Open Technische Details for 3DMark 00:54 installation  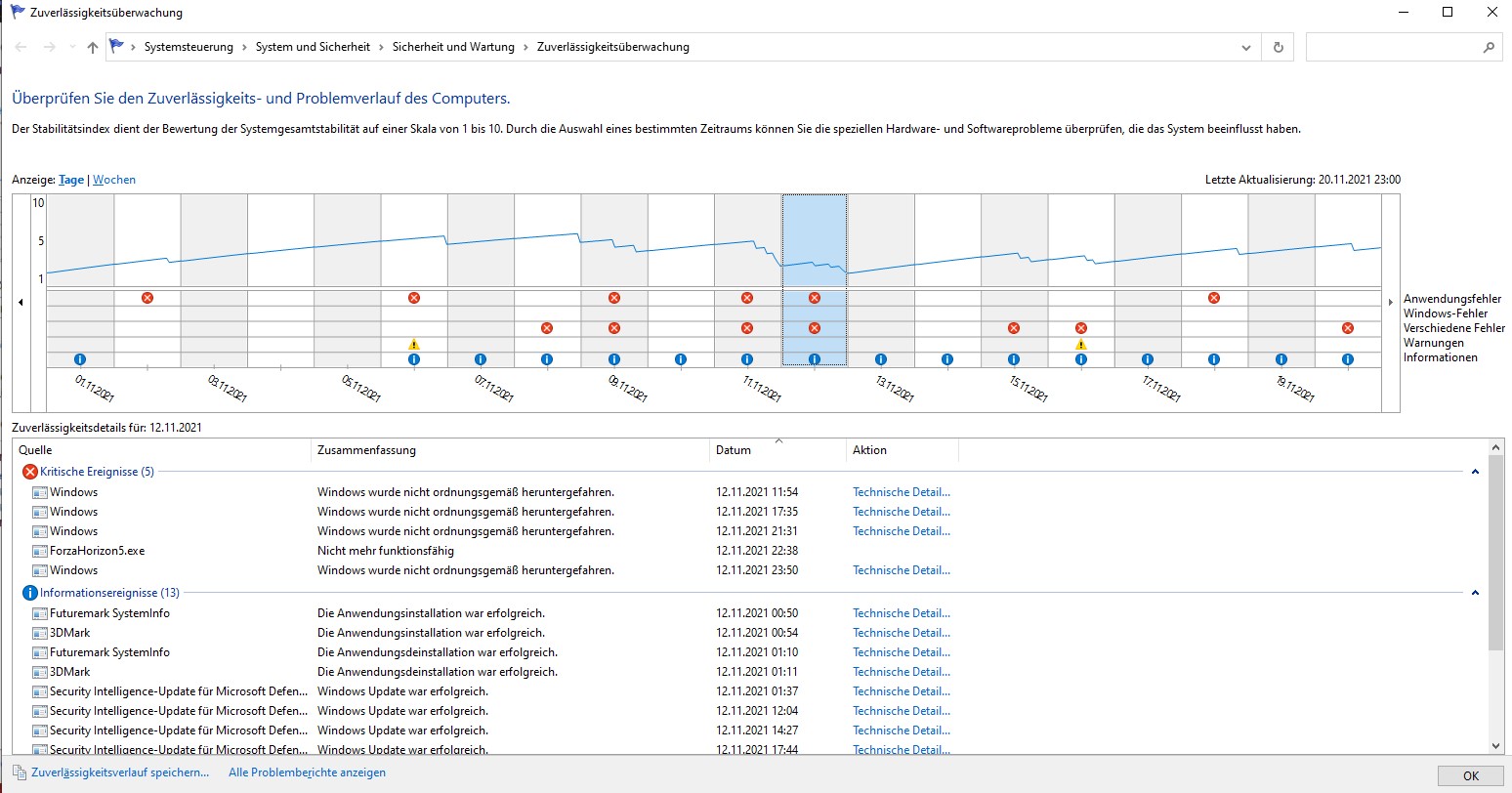(x=902, y=633)
